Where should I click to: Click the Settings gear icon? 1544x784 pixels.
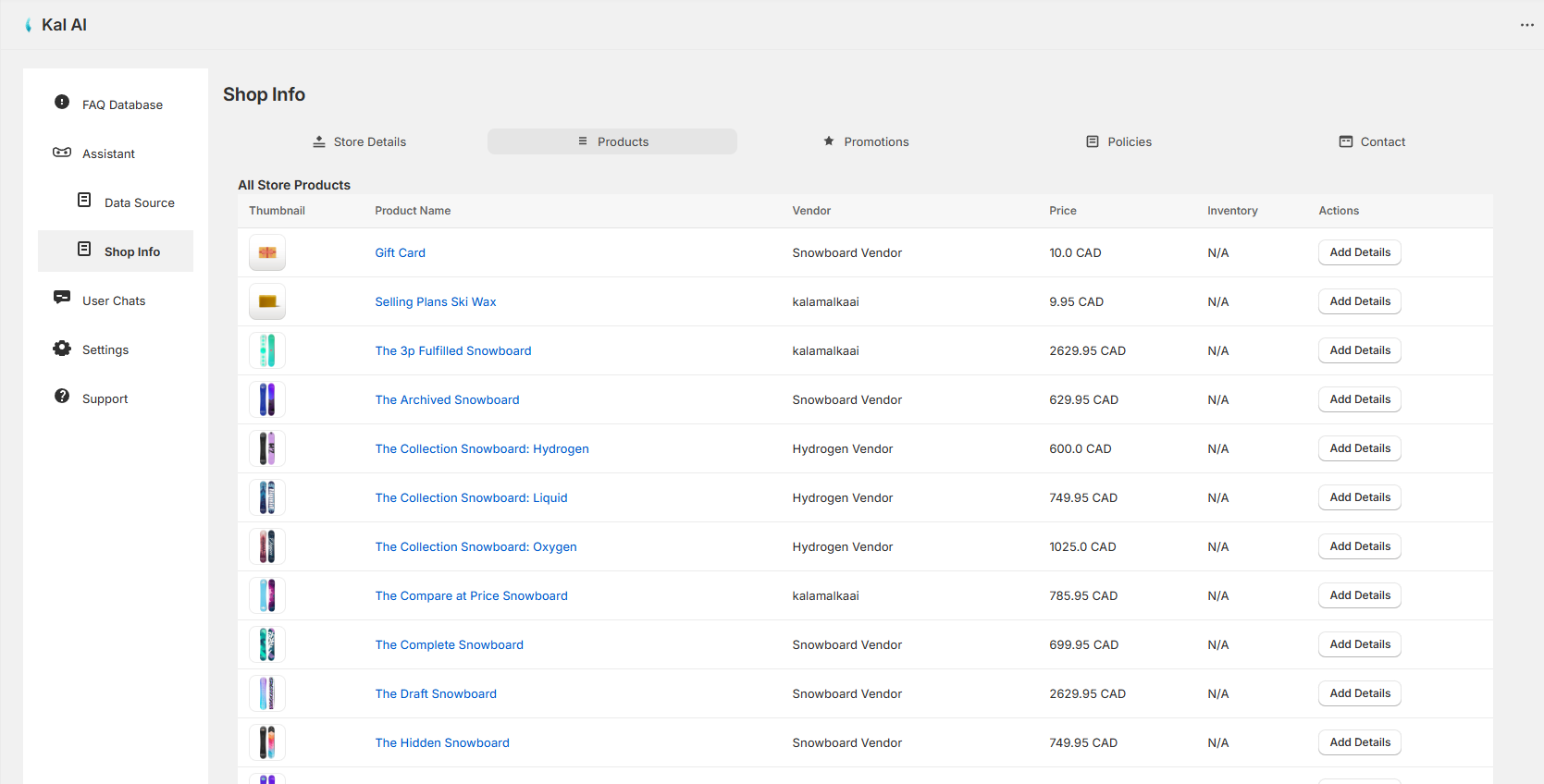tap(62, 349)
